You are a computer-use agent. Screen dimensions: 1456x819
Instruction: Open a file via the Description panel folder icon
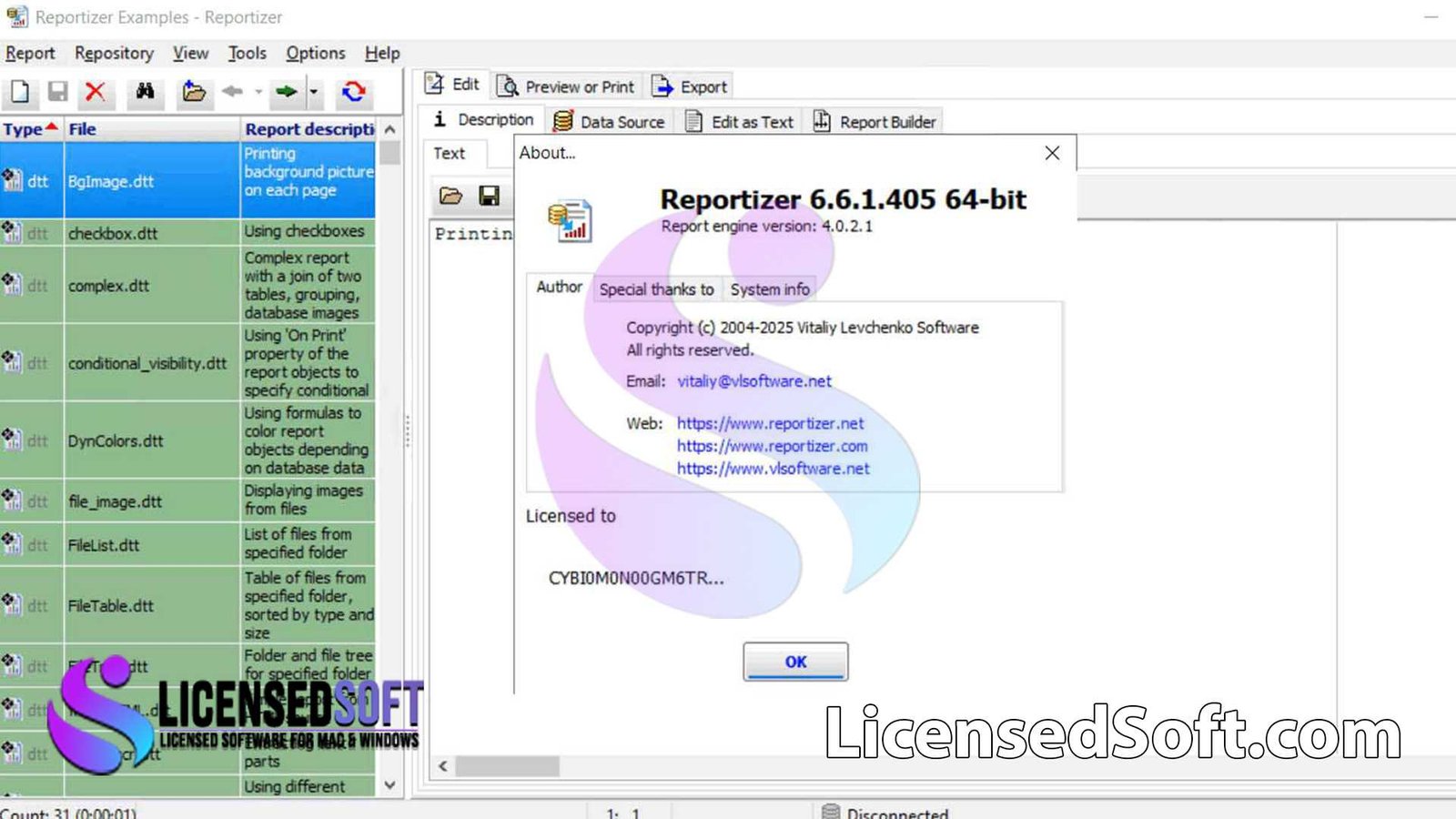tap(450, 197)
